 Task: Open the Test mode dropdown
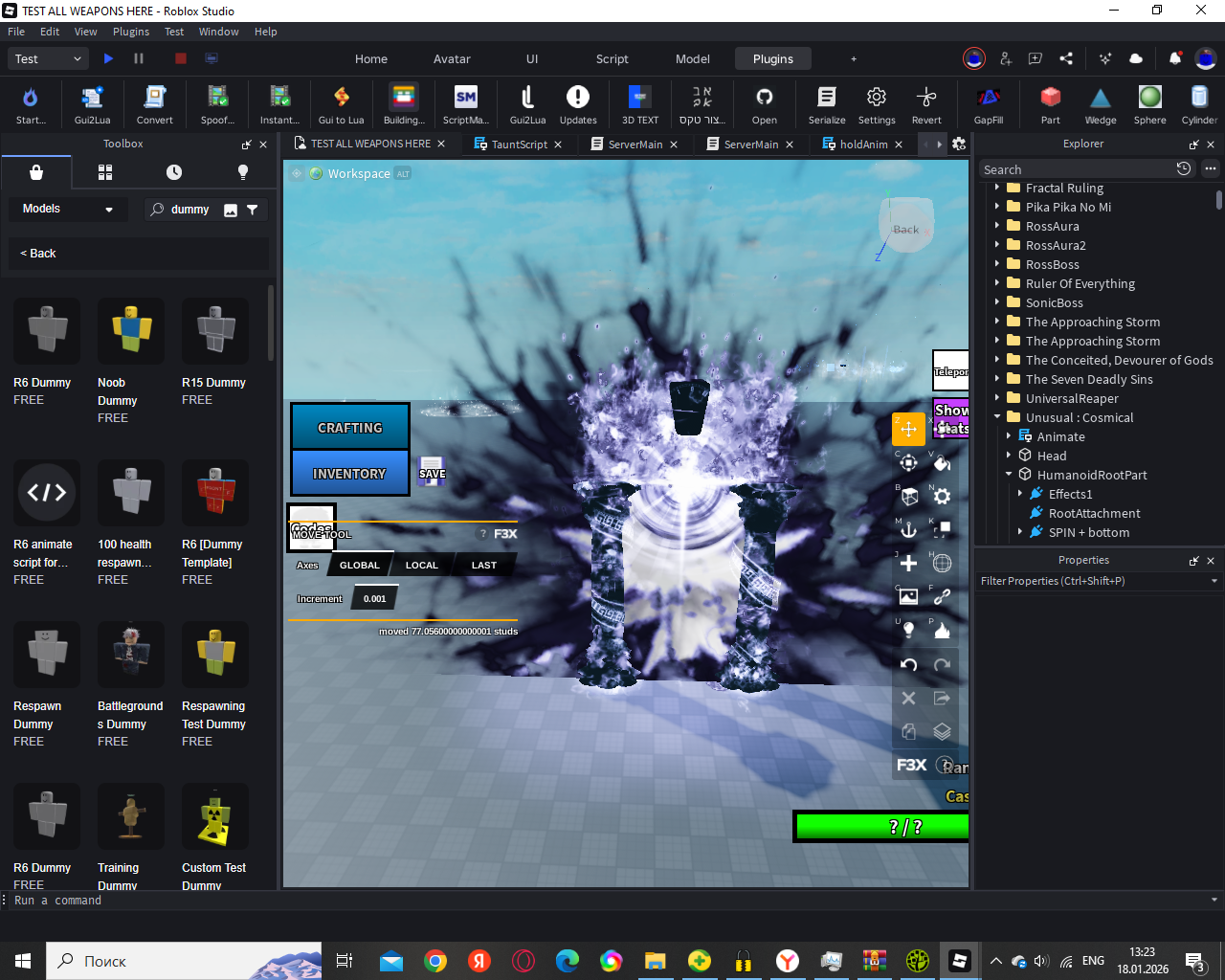coord(49,58)
